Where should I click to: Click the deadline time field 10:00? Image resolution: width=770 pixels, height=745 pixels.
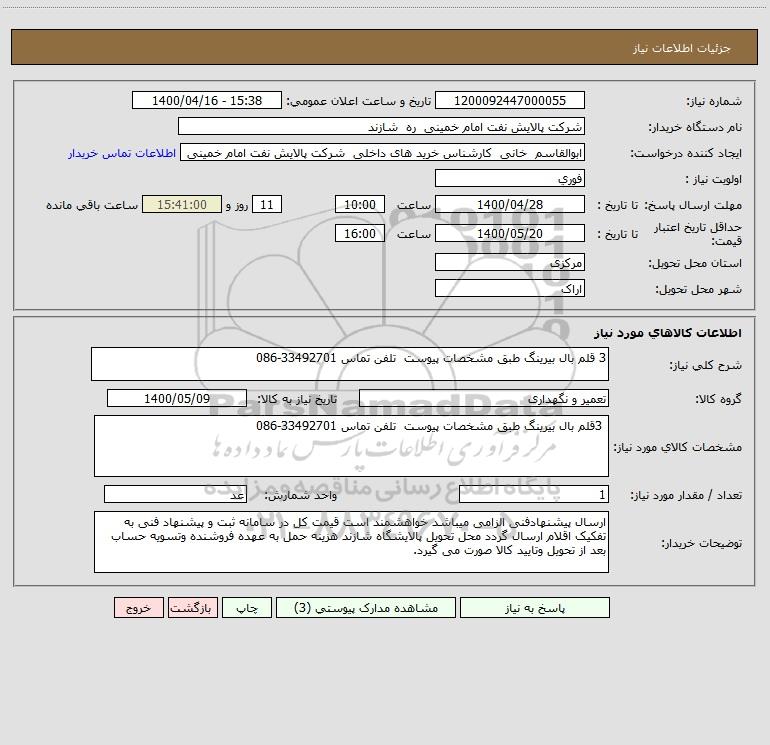click(x=359, y=204)
